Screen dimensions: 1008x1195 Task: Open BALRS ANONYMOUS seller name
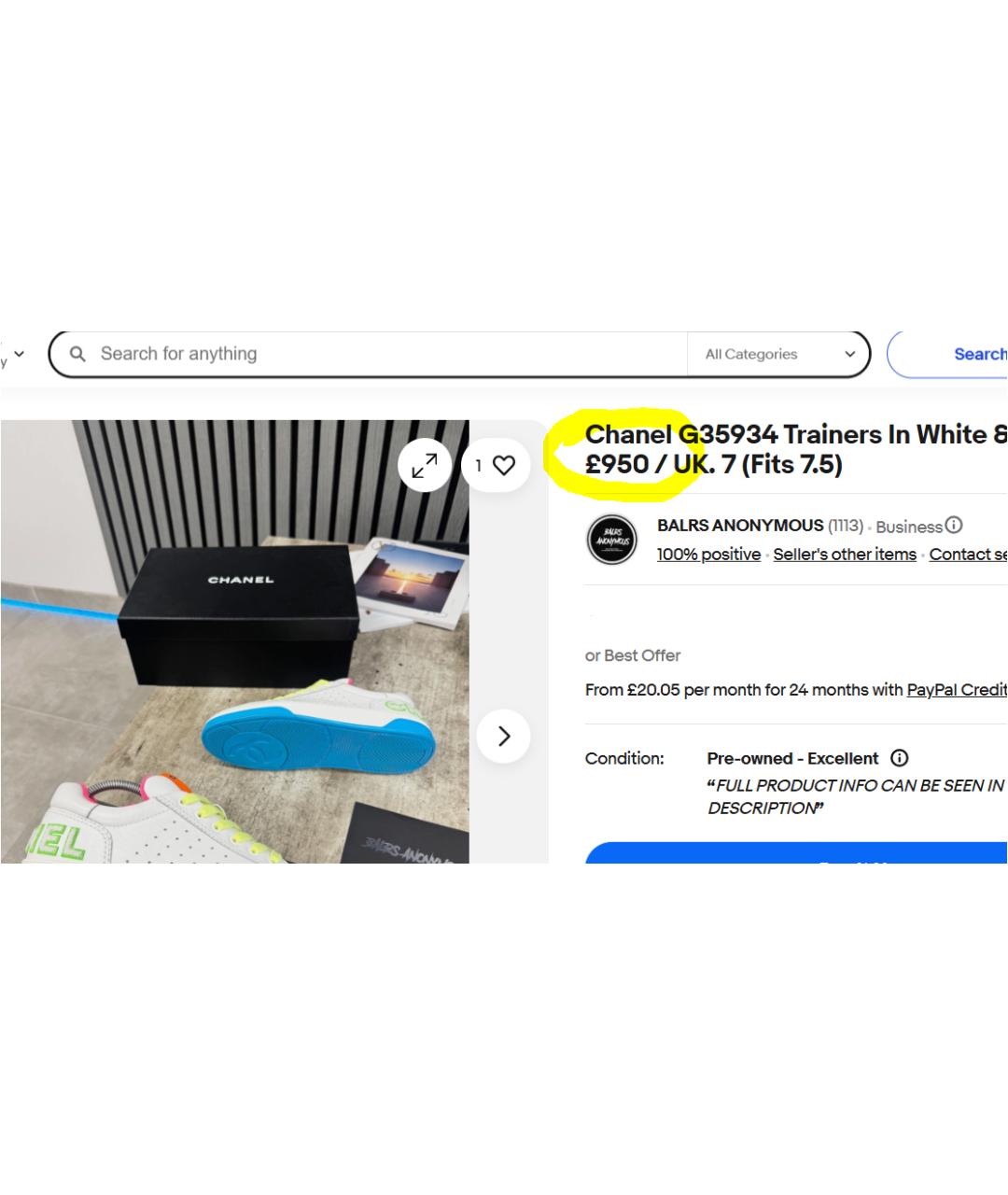(740, 526)
